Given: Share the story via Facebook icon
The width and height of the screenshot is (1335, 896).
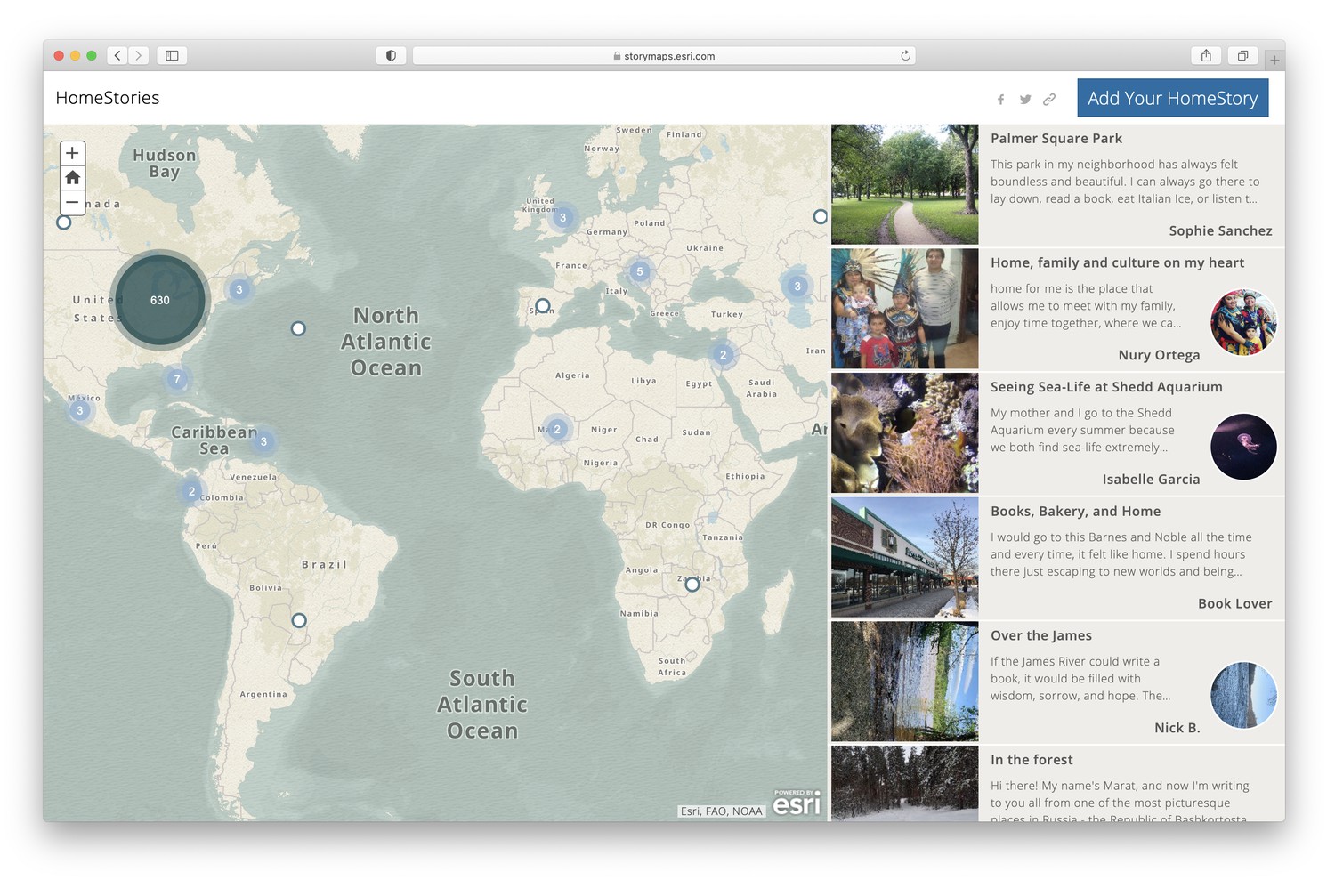Looking at the screenshot, I should (1000, 100).
